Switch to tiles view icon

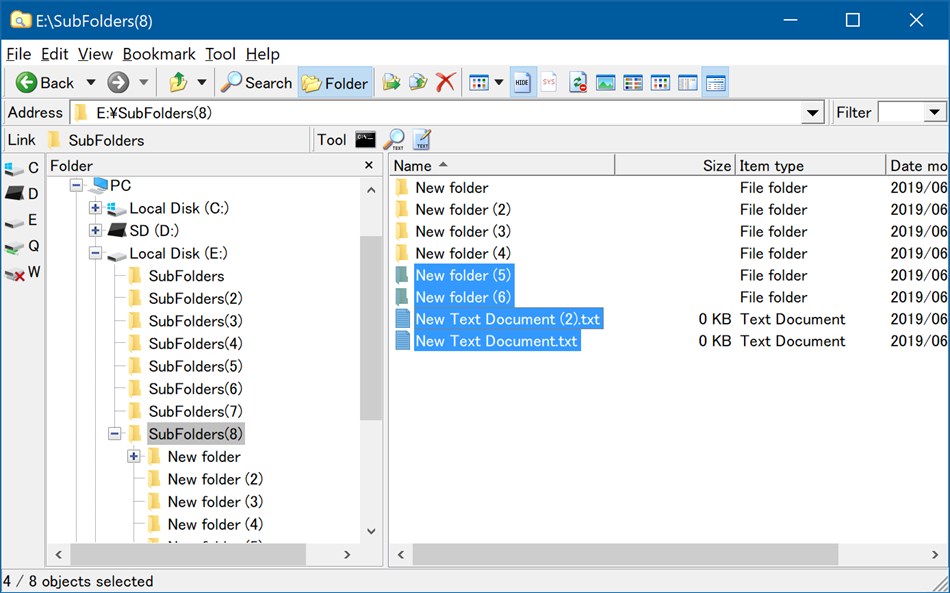[633, 82]
